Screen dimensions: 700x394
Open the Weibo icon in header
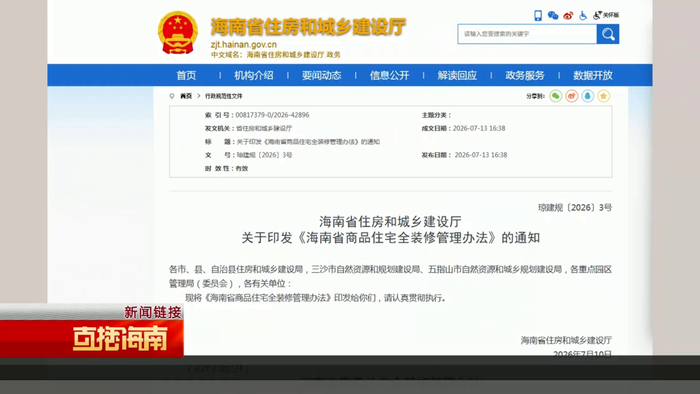click(568, 16)
